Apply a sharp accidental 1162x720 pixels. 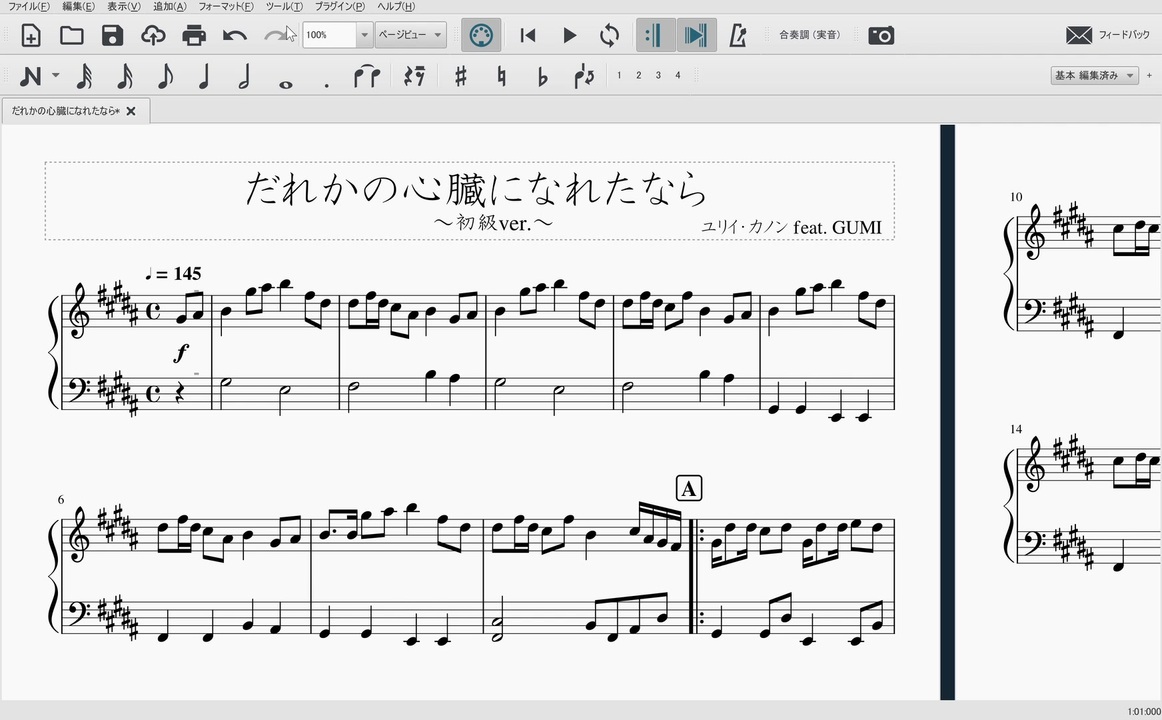460,76
